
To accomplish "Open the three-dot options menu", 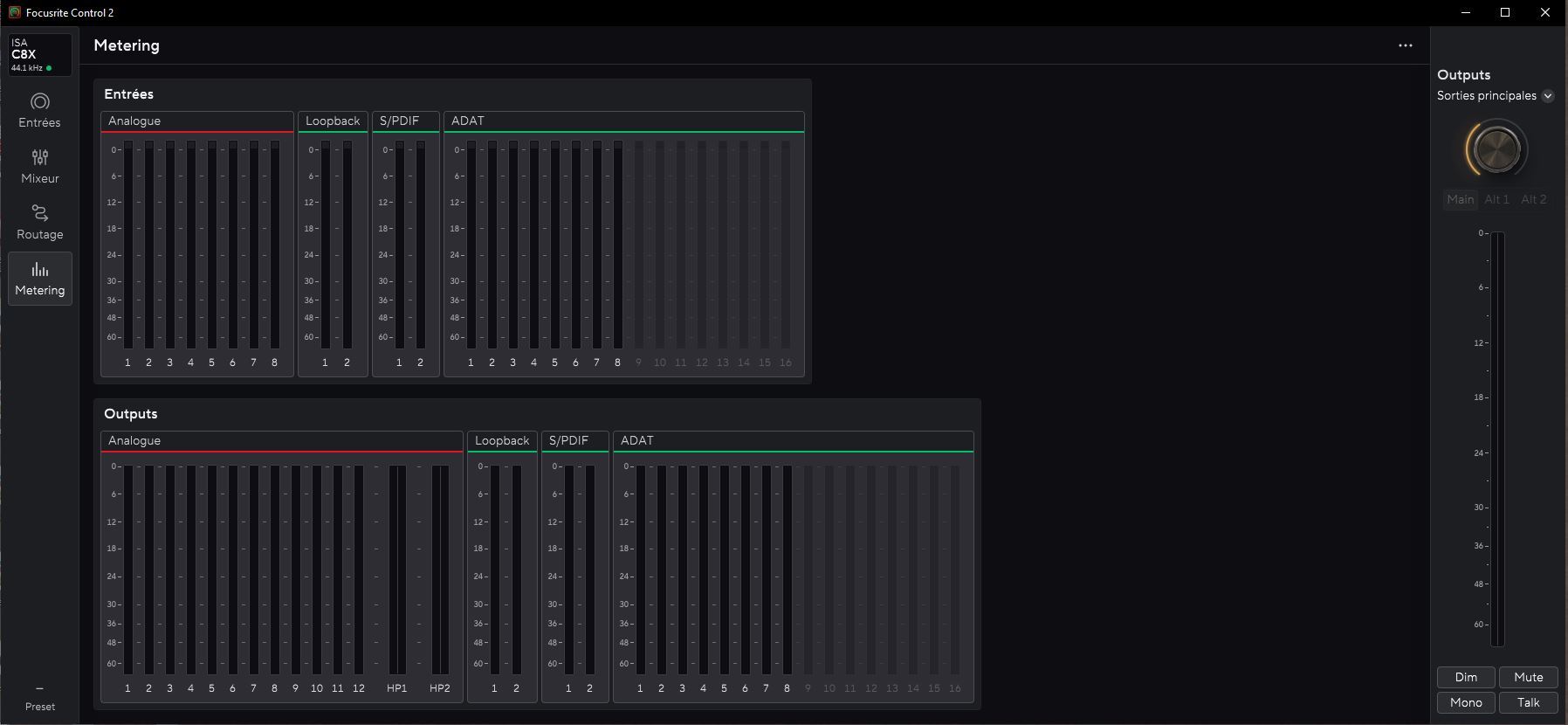I will pyautogui.click(x=1405, y=45).
